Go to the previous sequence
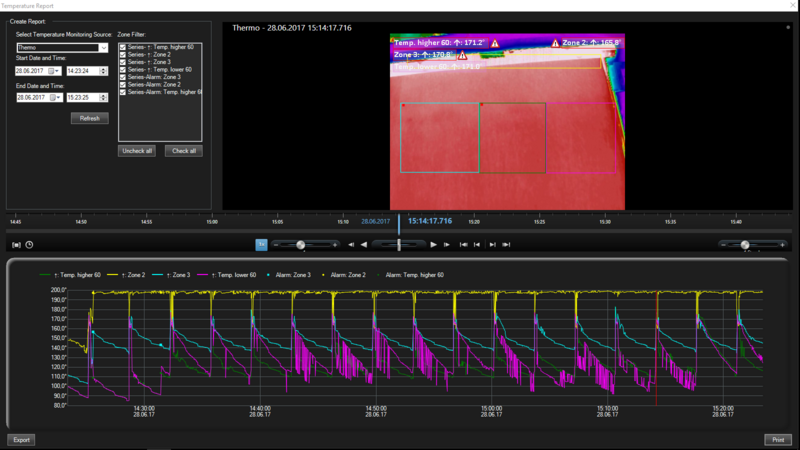The height and width of the screenshot is (450, 800). [x=477, y=245]
